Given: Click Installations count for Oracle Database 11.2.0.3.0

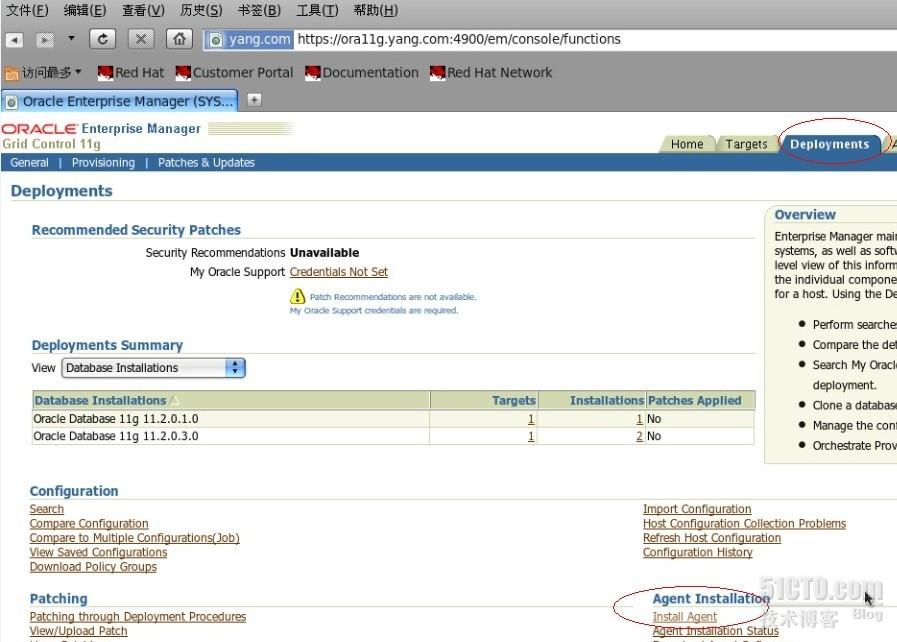Looking at the screenshot, I should (x=639, y=436).
